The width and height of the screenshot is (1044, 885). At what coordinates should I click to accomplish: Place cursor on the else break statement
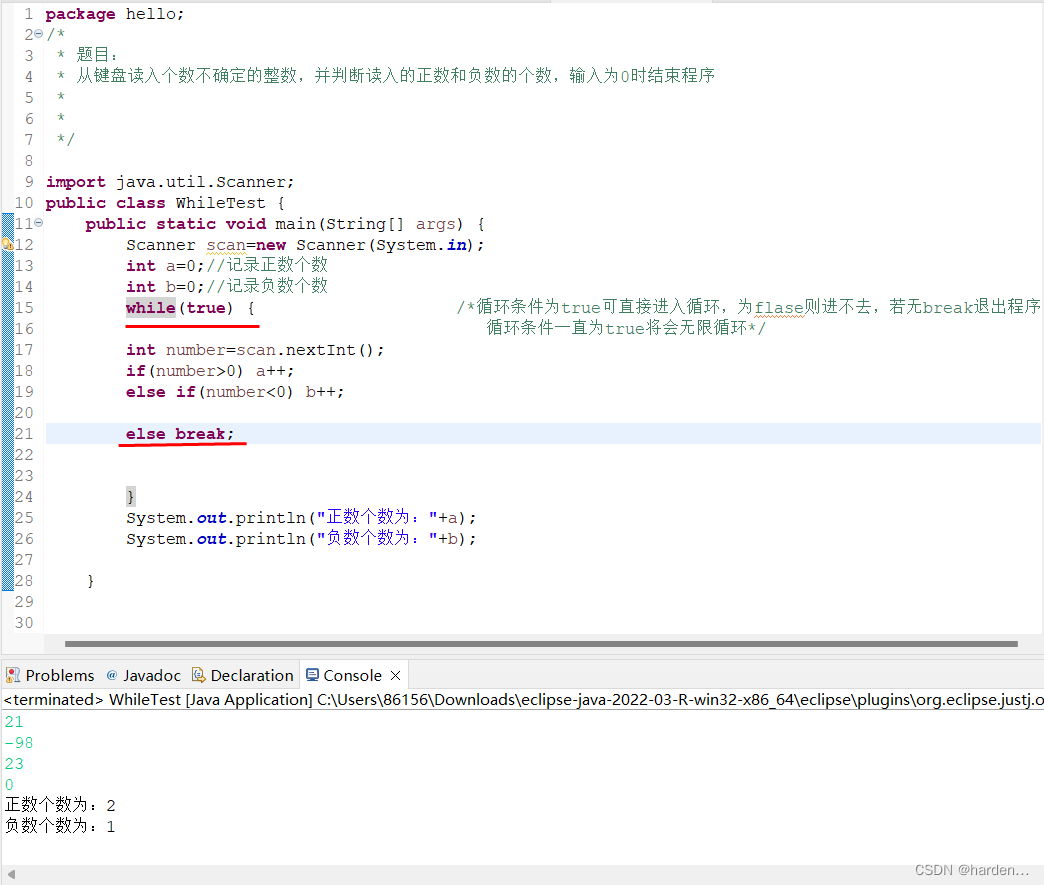[x=182, y=434]
